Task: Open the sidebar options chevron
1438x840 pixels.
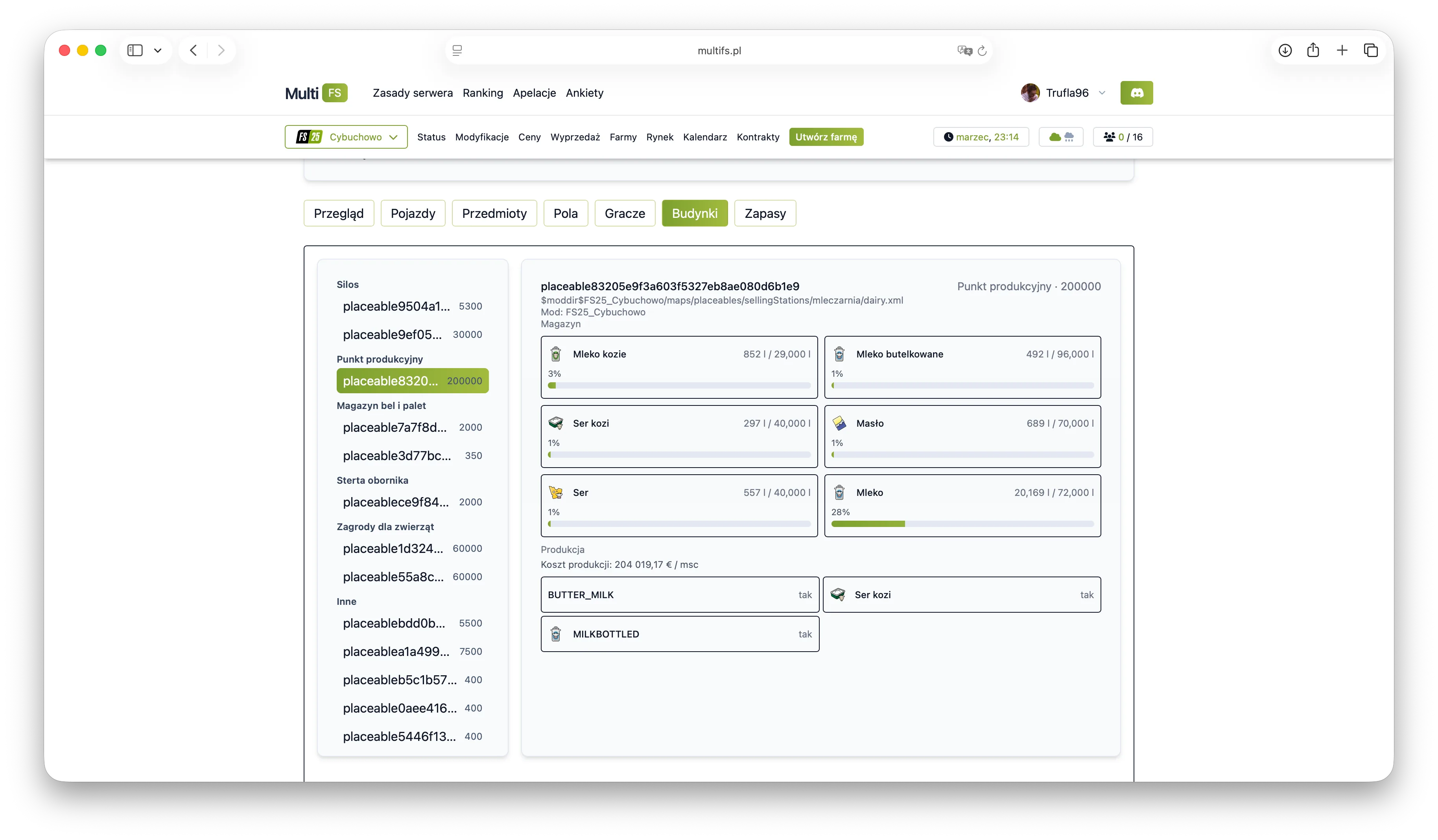Action: click(158, 50)
